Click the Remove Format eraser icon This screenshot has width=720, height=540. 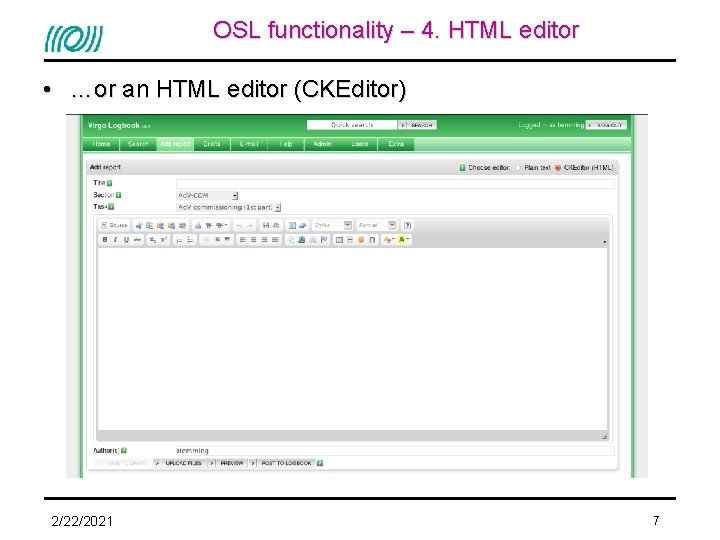pyautogui.click(x=302, y=225)
